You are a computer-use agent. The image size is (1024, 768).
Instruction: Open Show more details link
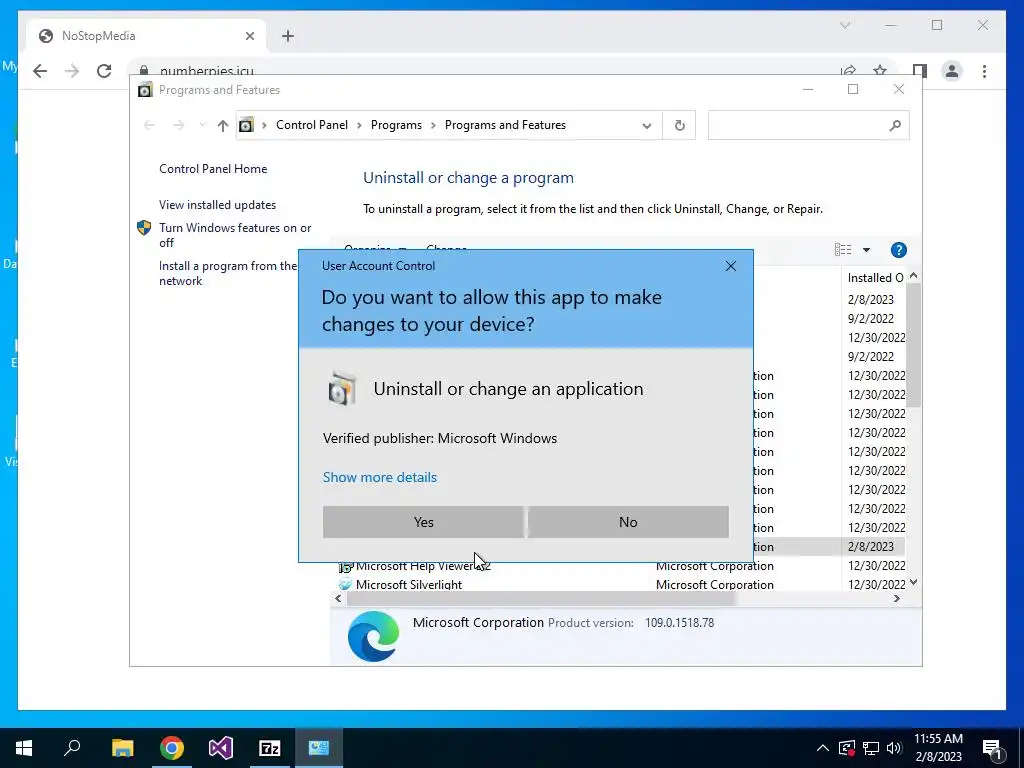coord(379,477)
